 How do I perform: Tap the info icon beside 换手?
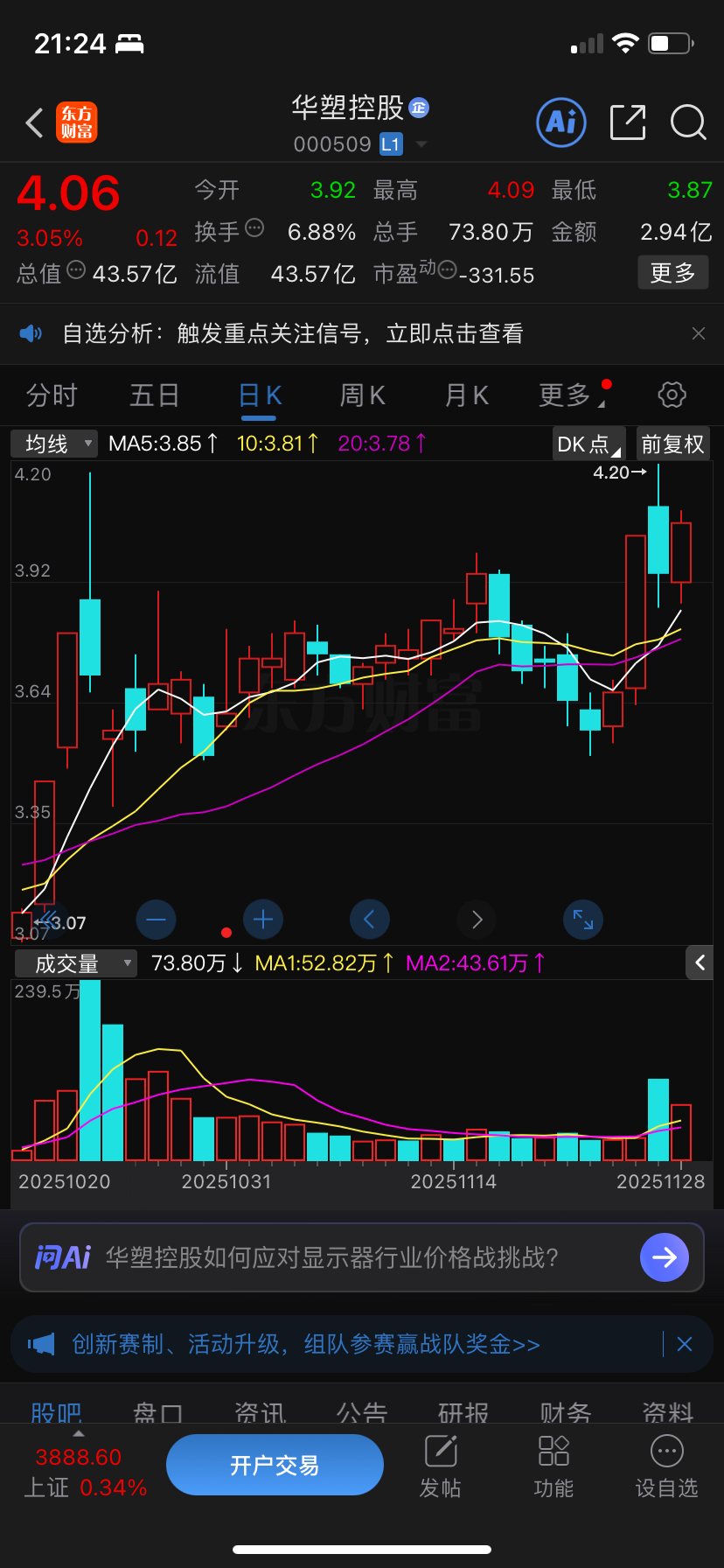coord(254,227)
